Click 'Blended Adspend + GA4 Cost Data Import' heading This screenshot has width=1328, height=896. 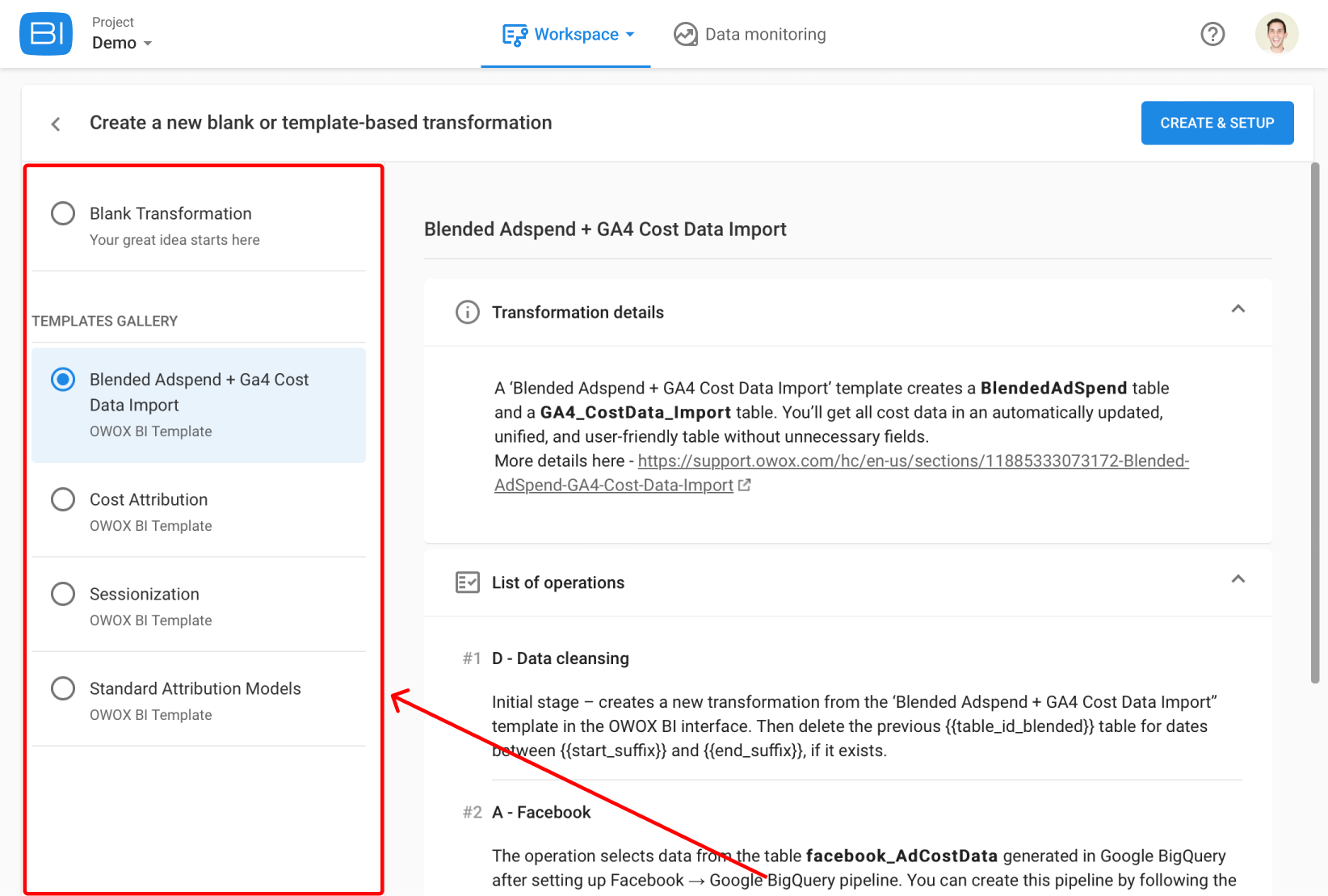tap(605, 229)
